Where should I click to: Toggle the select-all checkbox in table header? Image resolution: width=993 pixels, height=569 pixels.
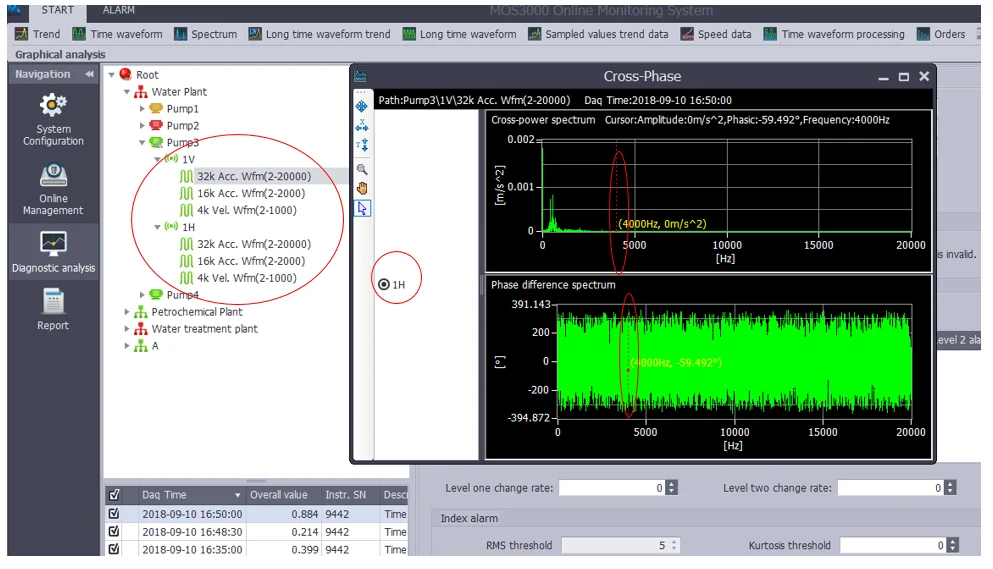114,495
